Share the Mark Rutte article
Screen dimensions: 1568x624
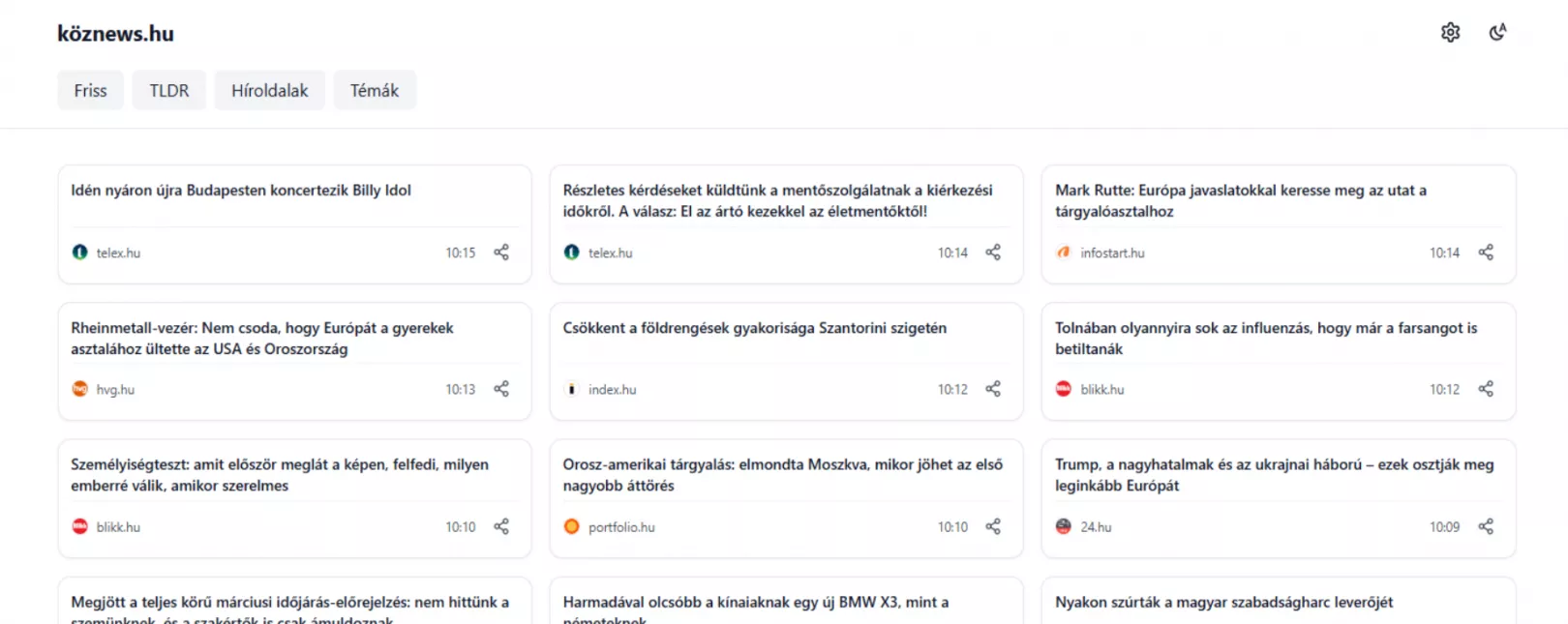click(1486, 253)
